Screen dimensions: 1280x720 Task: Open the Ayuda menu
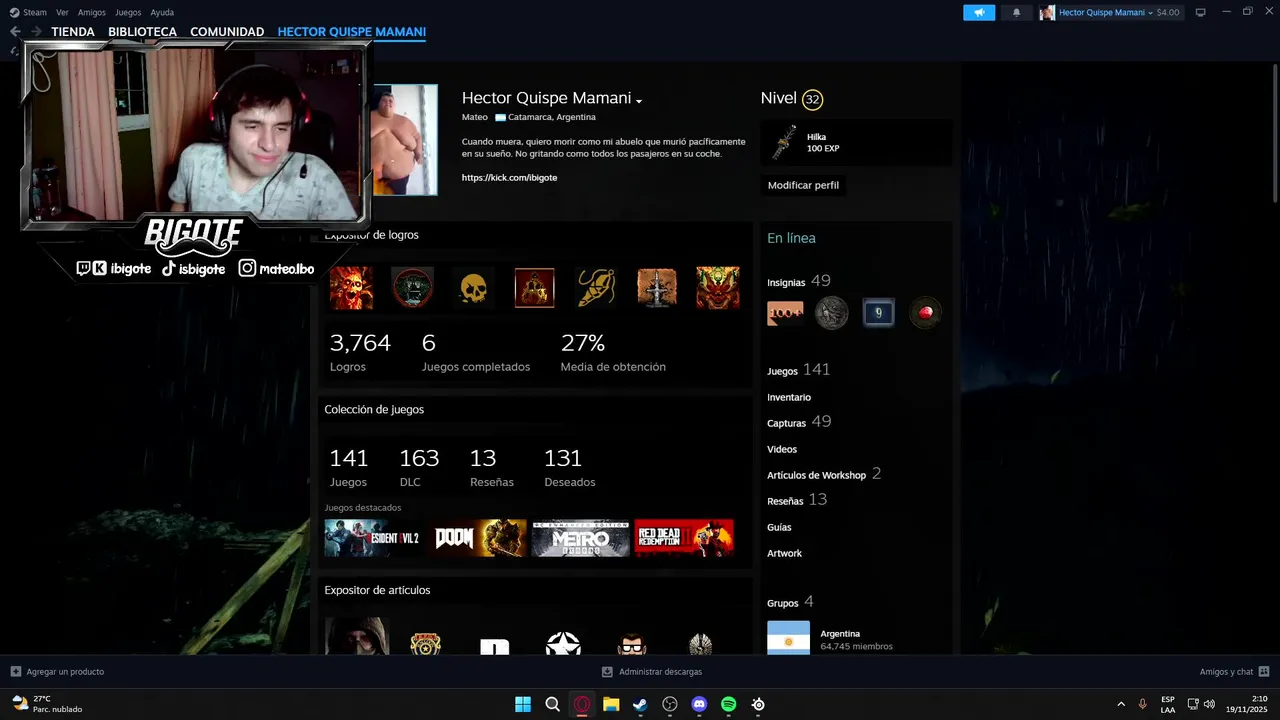pyautogui.click(x=162, y=12)
